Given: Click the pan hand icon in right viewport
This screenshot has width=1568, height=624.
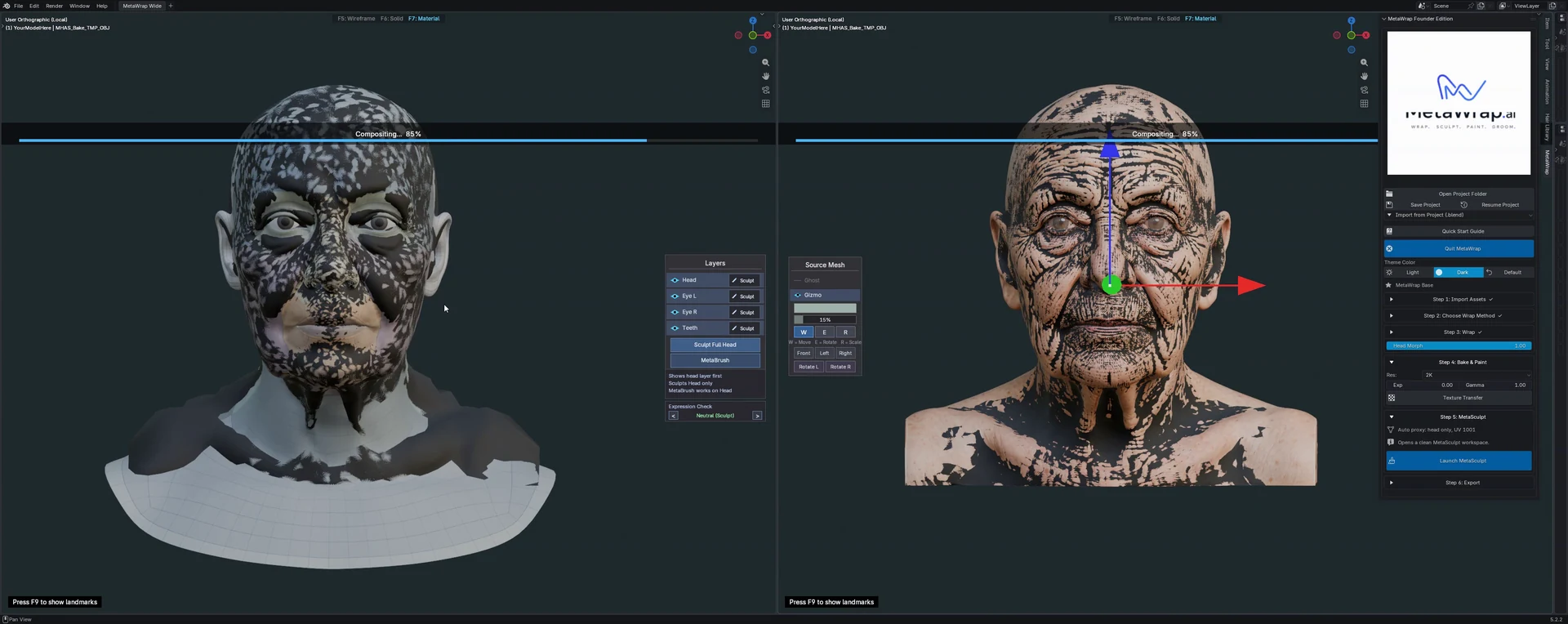Looking at the screenshot, I should tap(1364, 76).
